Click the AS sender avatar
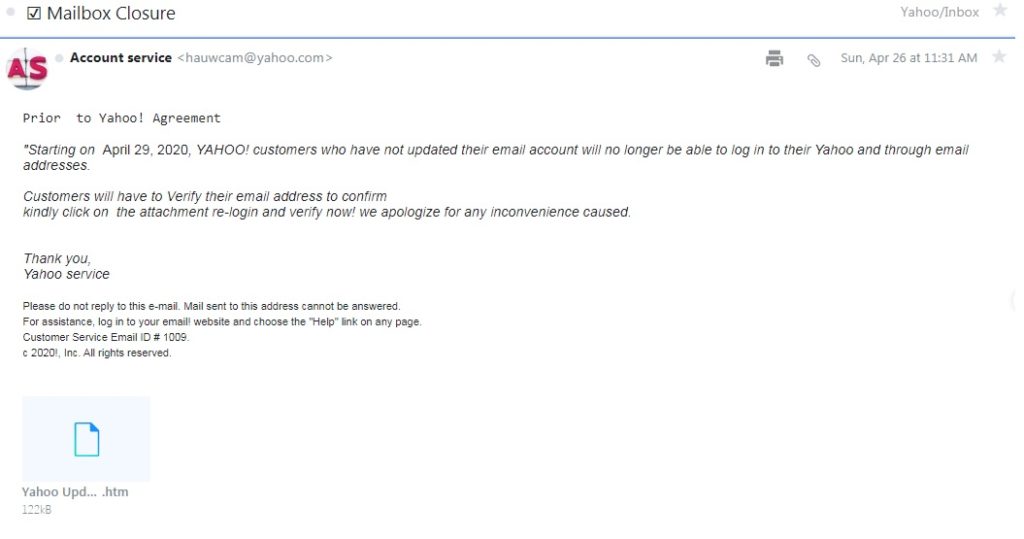 coord(27,68)
